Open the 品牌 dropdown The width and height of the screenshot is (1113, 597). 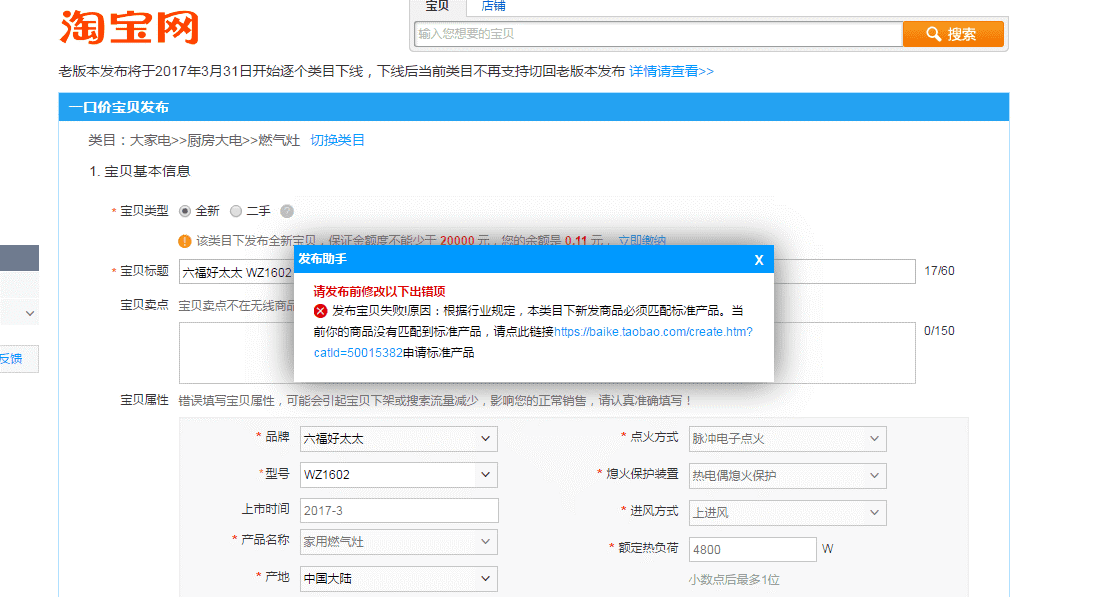398,439
